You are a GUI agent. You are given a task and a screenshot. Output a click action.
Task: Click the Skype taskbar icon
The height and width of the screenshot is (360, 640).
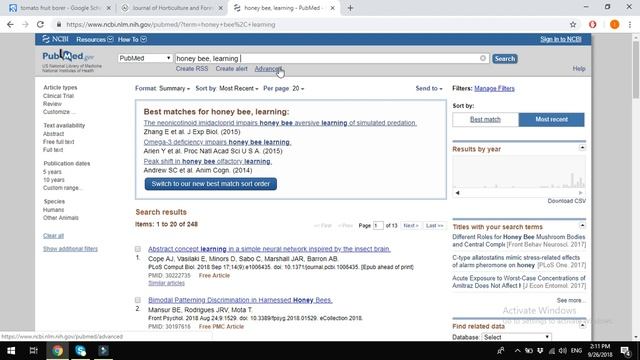80,351
